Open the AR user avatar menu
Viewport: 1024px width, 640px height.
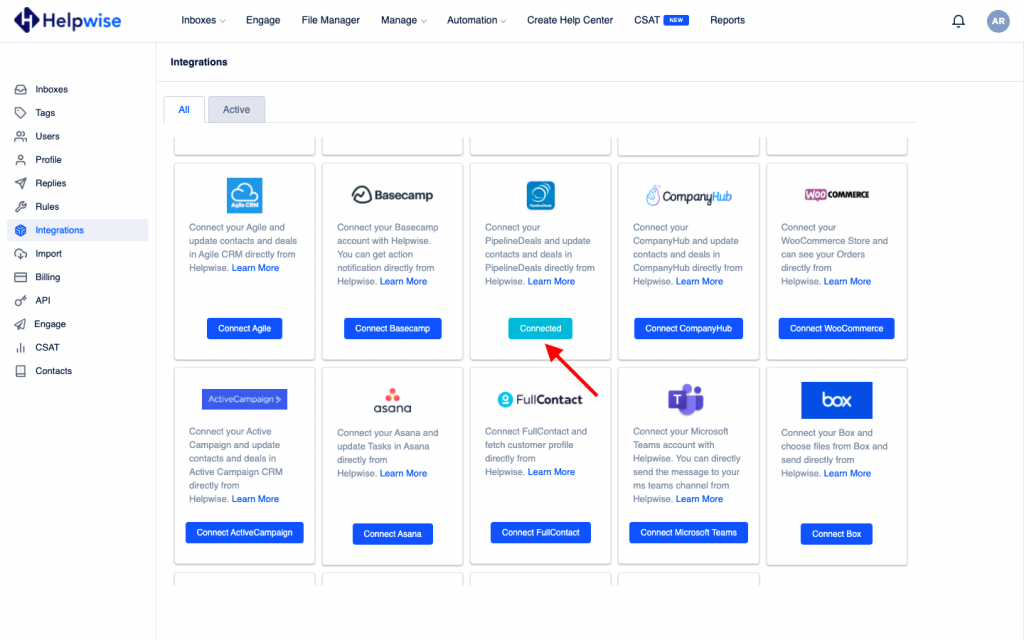tap(998, 21)
